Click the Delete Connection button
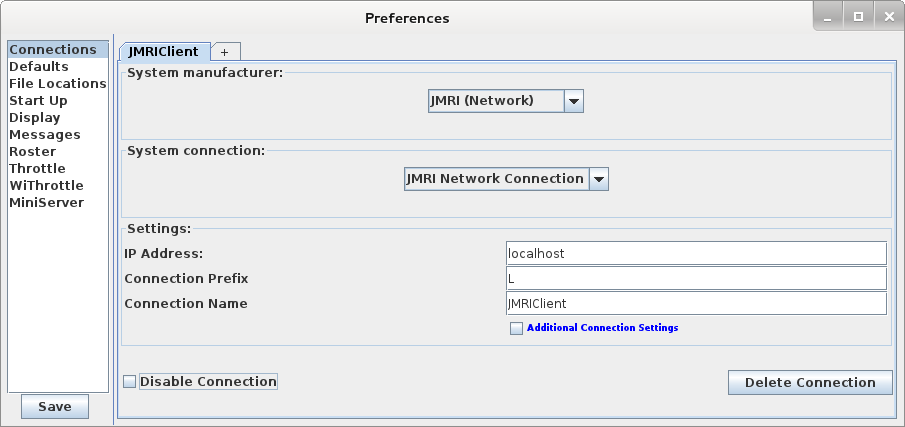The height and width of the screenshot is (427, 905). coord(810,383)
